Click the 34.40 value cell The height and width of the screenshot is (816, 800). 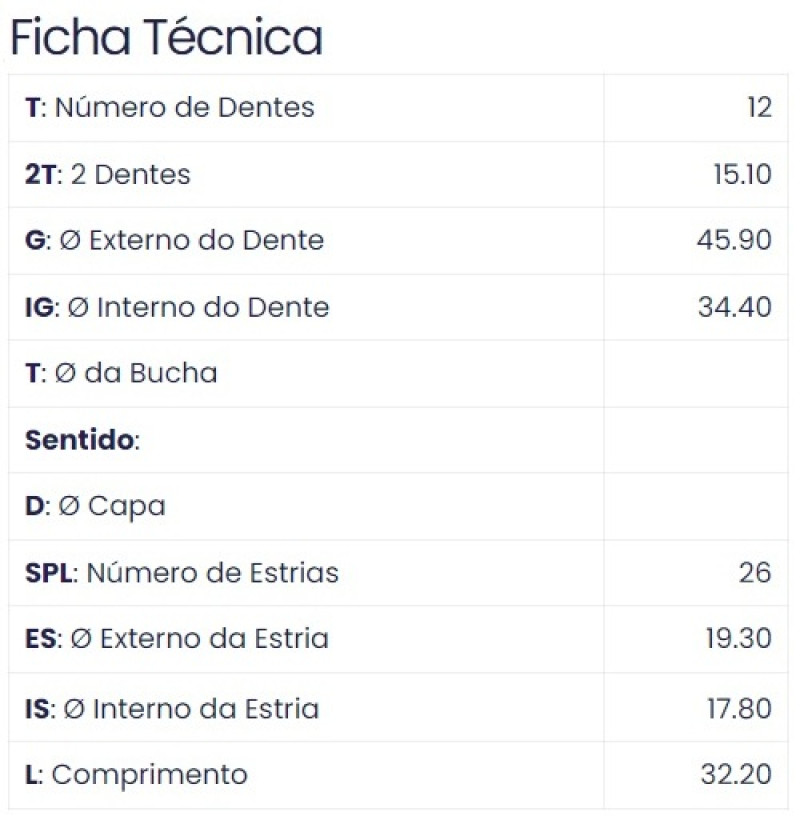734,307
